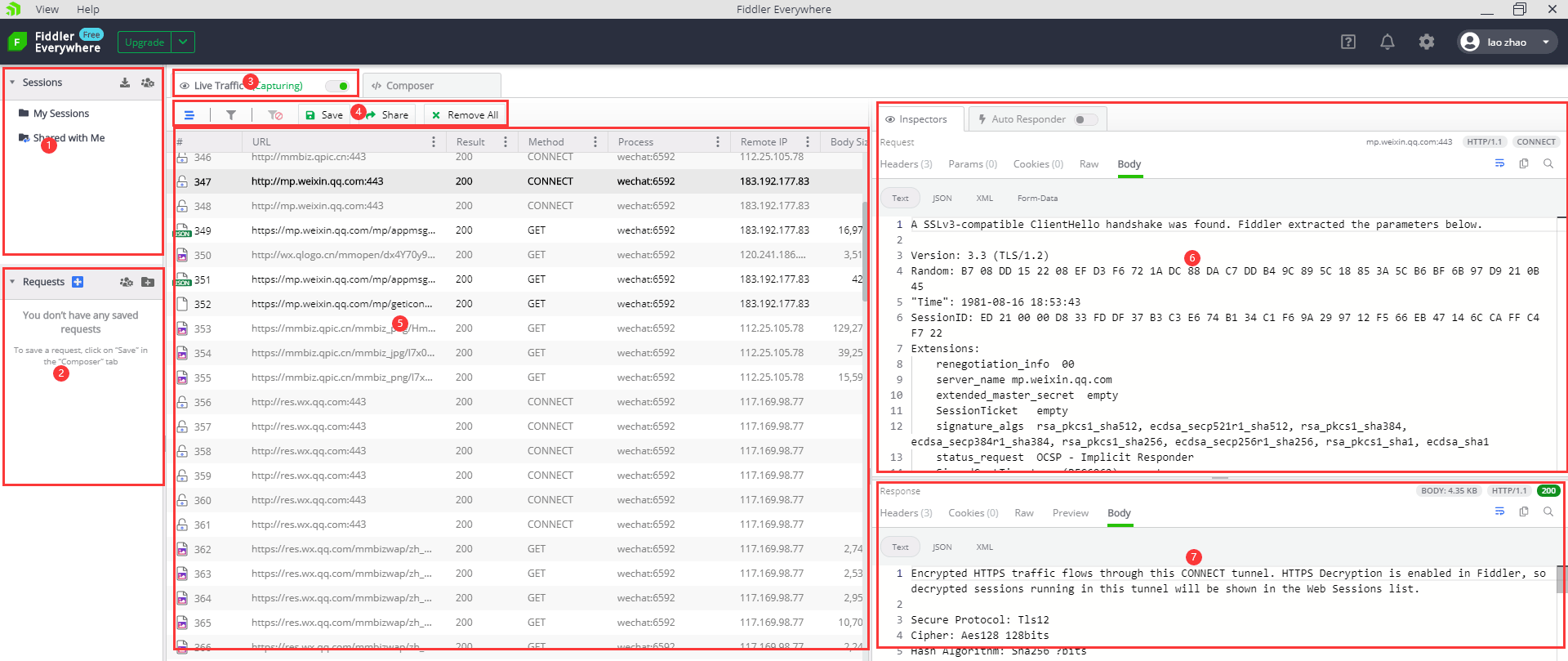Screen dimensions: 1568x661
Task: Click the image icon on session row 364
Action: coord(182,598)
